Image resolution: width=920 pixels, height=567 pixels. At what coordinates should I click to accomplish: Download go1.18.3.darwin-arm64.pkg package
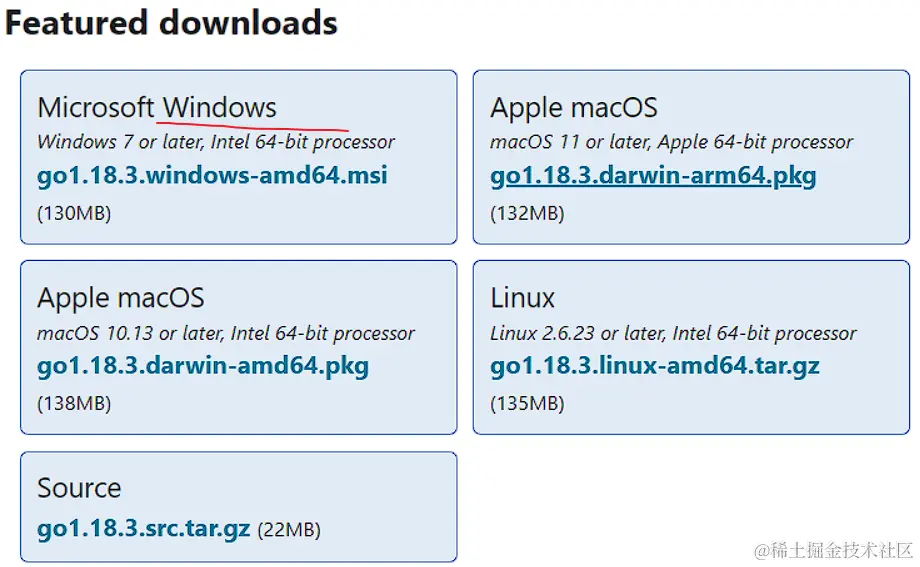point(653,176)
